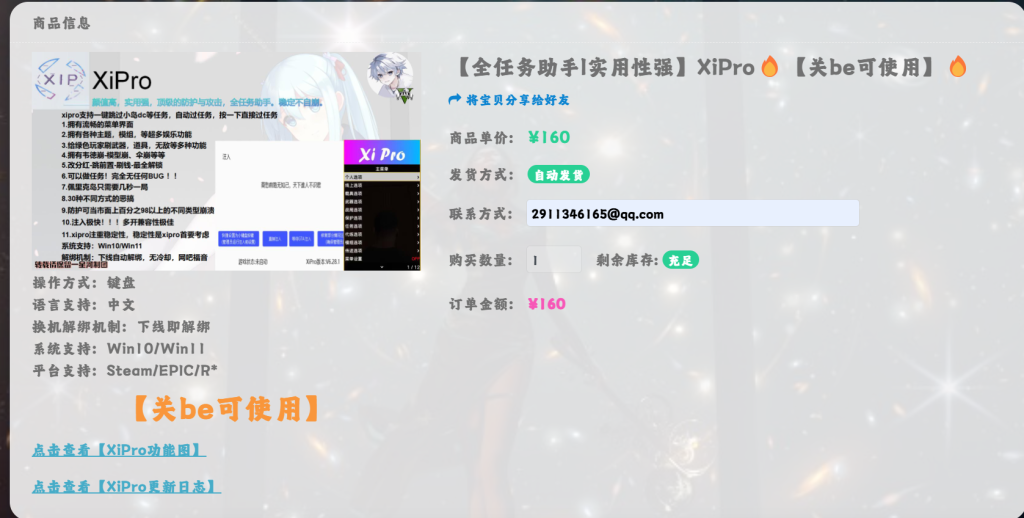Click the green 充足 stock badge
Viewport: 1024px width, 518px height.
pos(680,260)
